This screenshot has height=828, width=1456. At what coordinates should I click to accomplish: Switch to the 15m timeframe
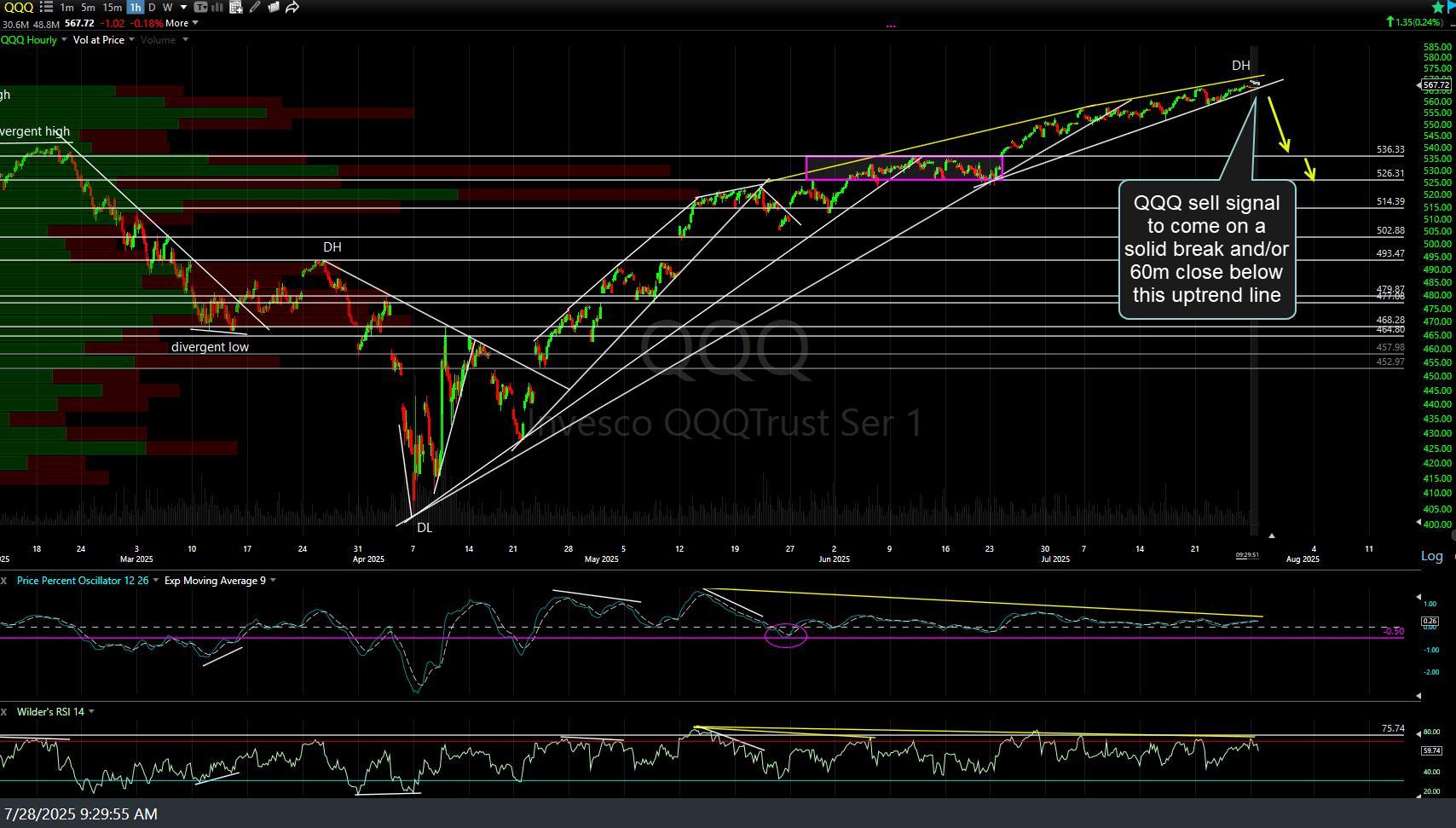click(x=113, y=7)
